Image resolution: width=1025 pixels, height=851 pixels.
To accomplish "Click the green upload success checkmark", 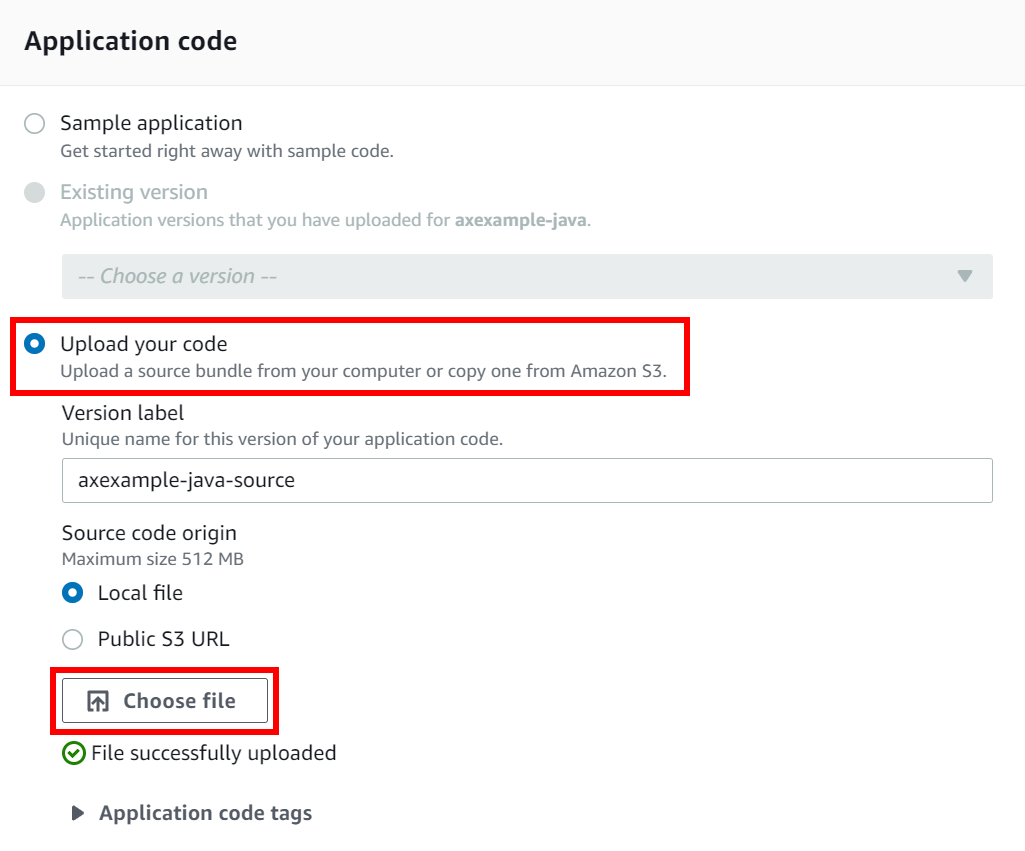I will pyautogui.click(x=74, y=753).
